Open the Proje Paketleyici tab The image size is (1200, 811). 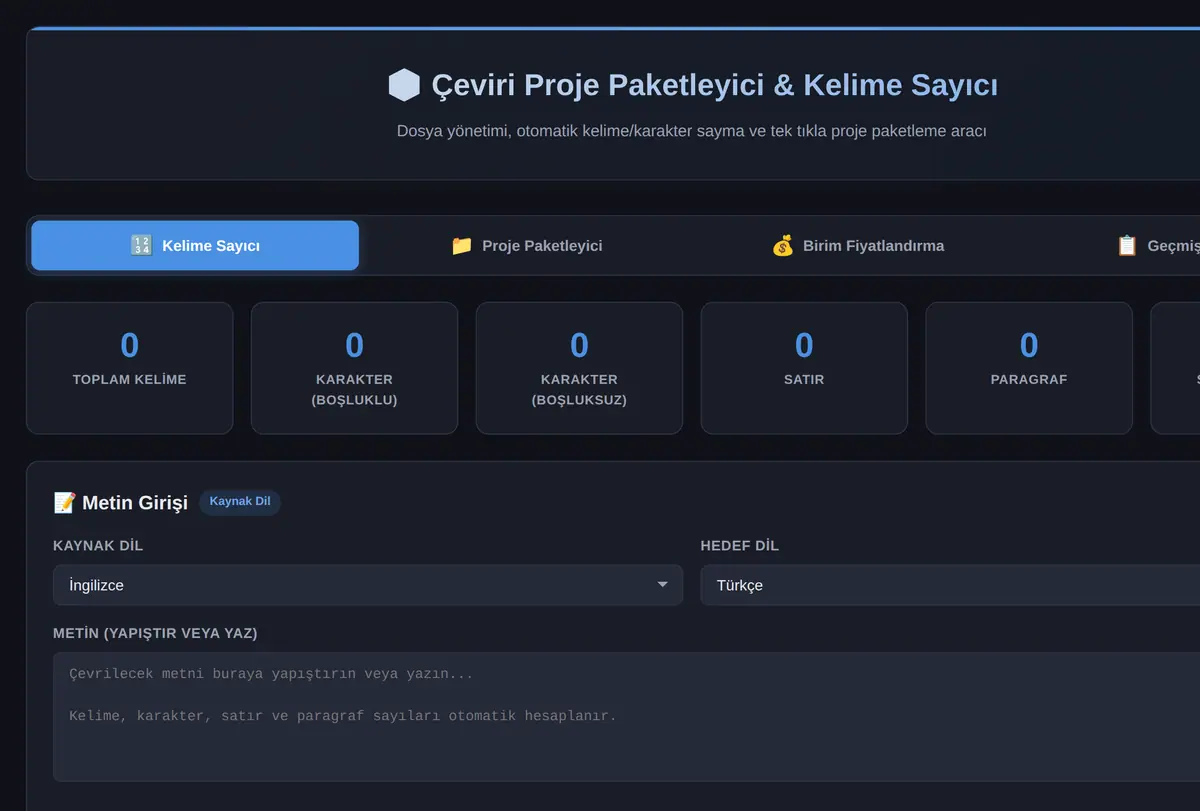coord(527,246)
